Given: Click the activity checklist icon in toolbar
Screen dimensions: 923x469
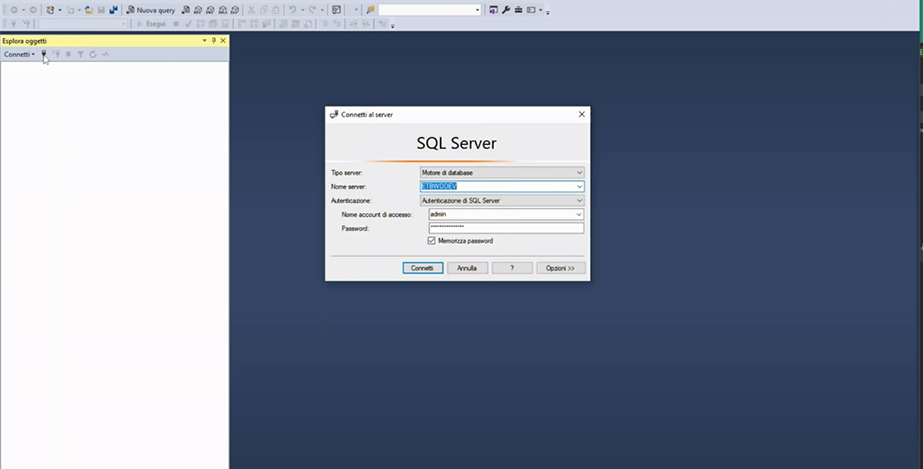Looking at the screenshot, I should [336, 10].
